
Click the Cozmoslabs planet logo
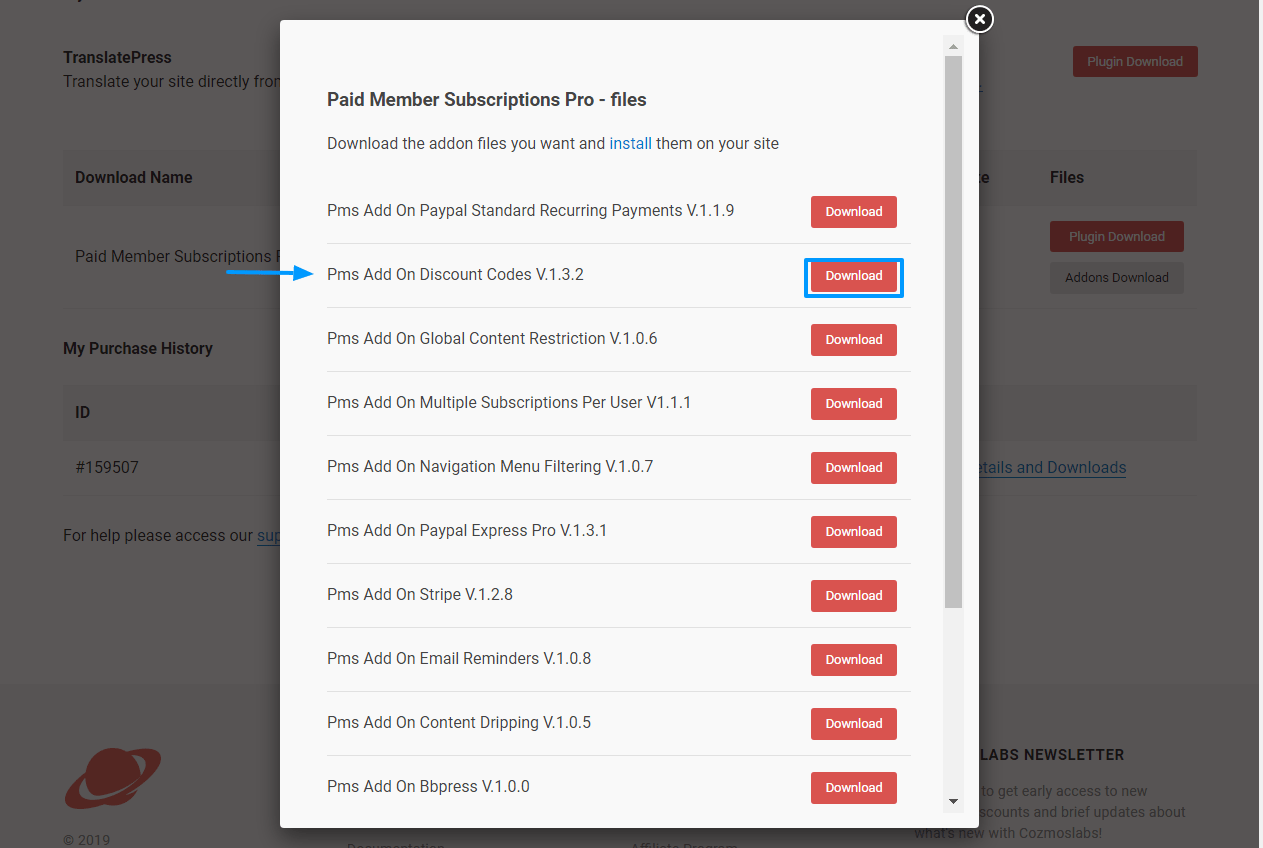(x=112, y=778)
